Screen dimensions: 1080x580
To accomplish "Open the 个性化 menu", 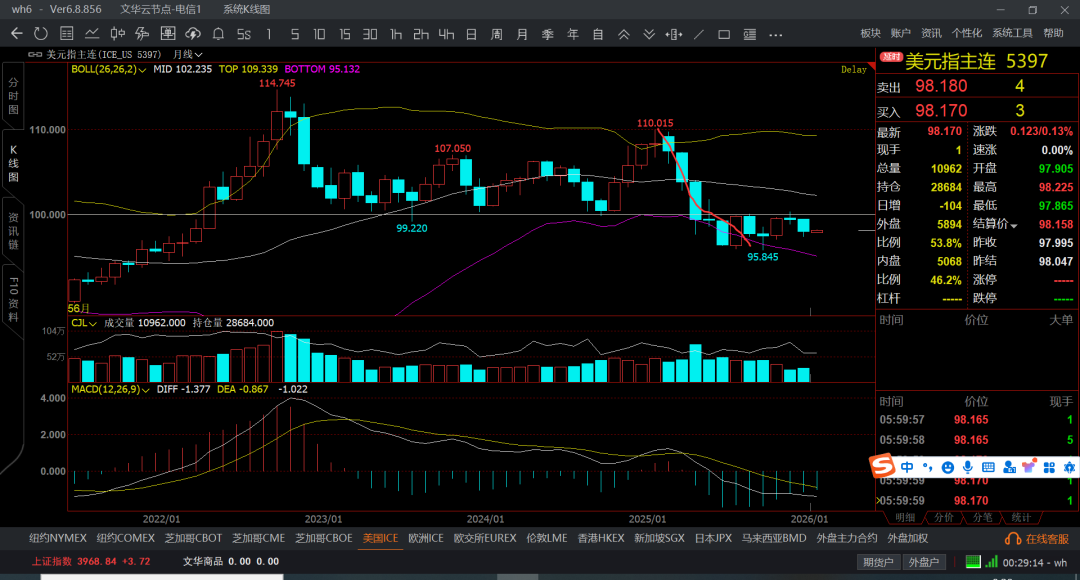I will click(x=966, y=33).
